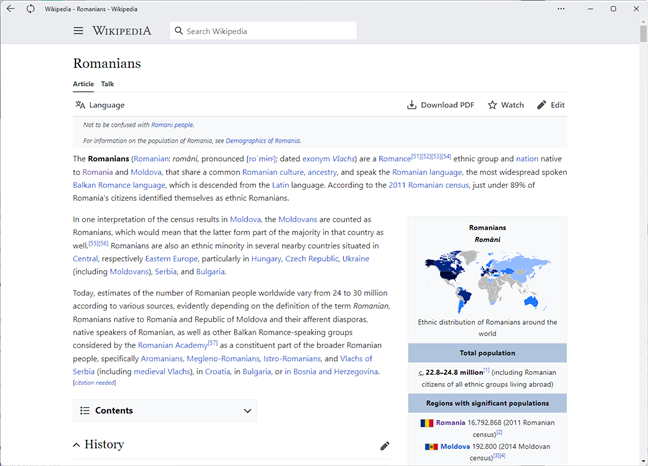Open the nation link
The height and width of the screenshot is (466, 648).
pos(527,159)
